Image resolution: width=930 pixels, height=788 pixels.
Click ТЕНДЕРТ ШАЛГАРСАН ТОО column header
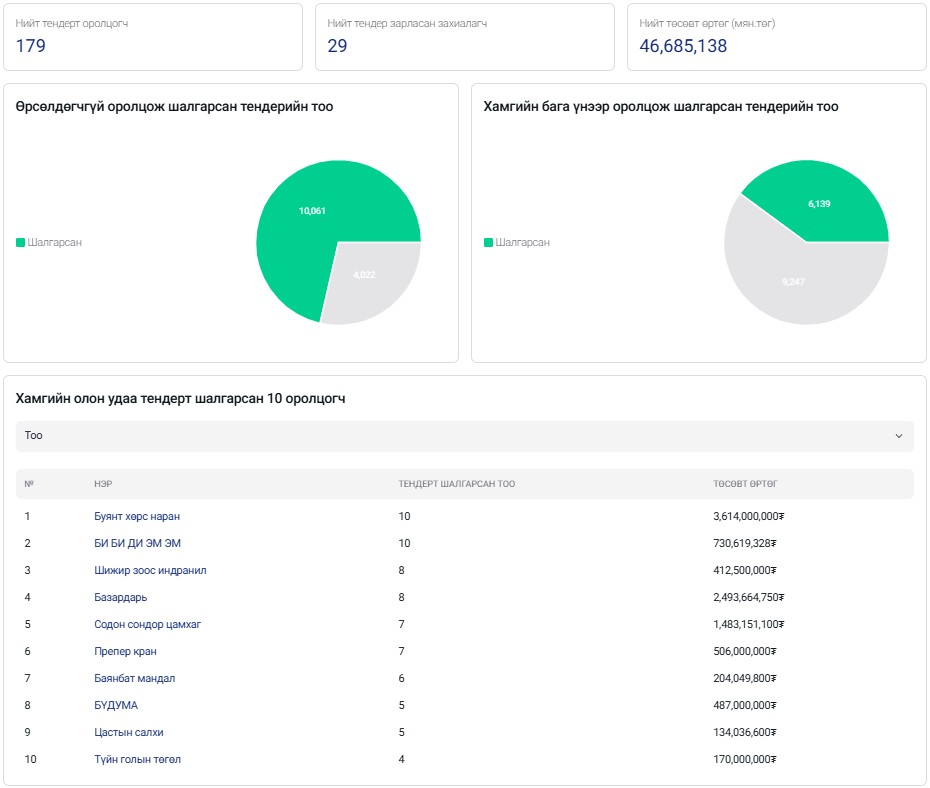pyautogui.click(x=457, y=484)
